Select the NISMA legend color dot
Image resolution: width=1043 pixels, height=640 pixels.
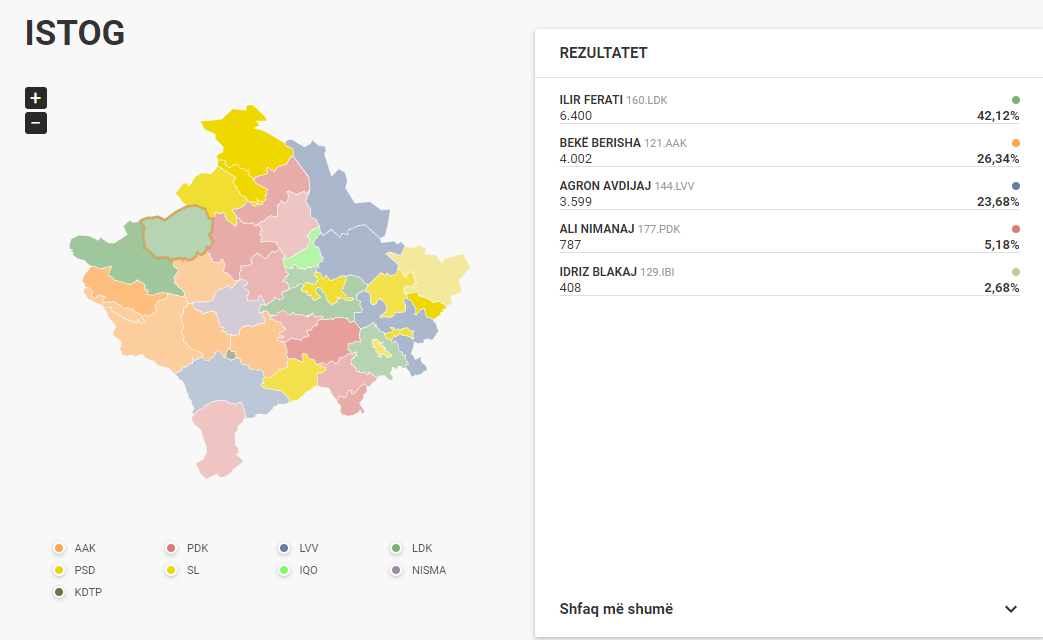coord(396,570)
